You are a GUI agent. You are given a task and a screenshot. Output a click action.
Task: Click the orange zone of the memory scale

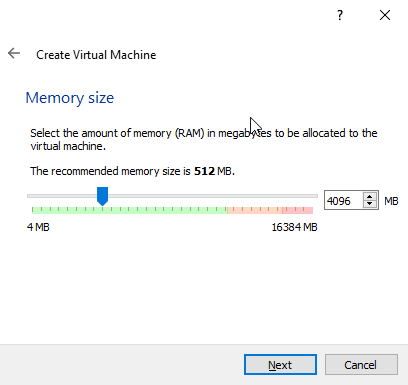click(x=255, y=210)
